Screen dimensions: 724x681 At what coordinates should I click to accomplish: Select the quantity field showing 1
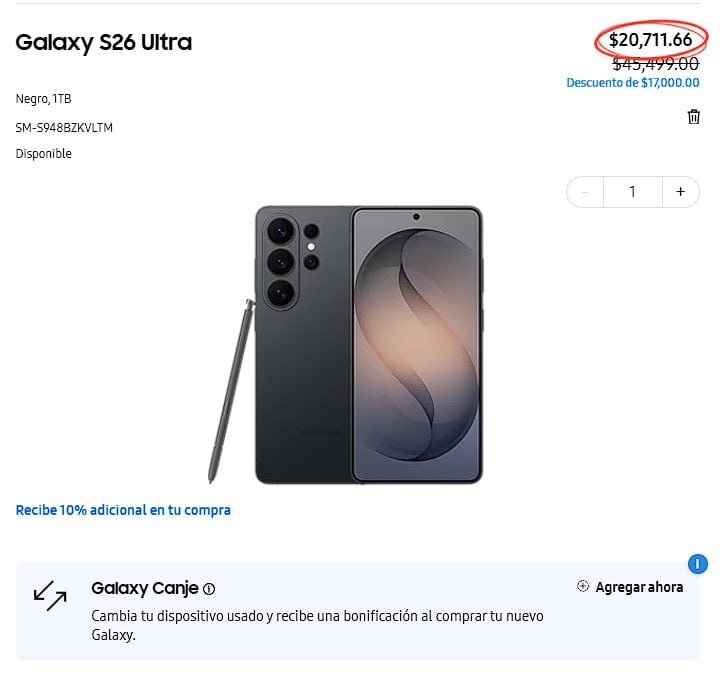(x=633, y=192)
